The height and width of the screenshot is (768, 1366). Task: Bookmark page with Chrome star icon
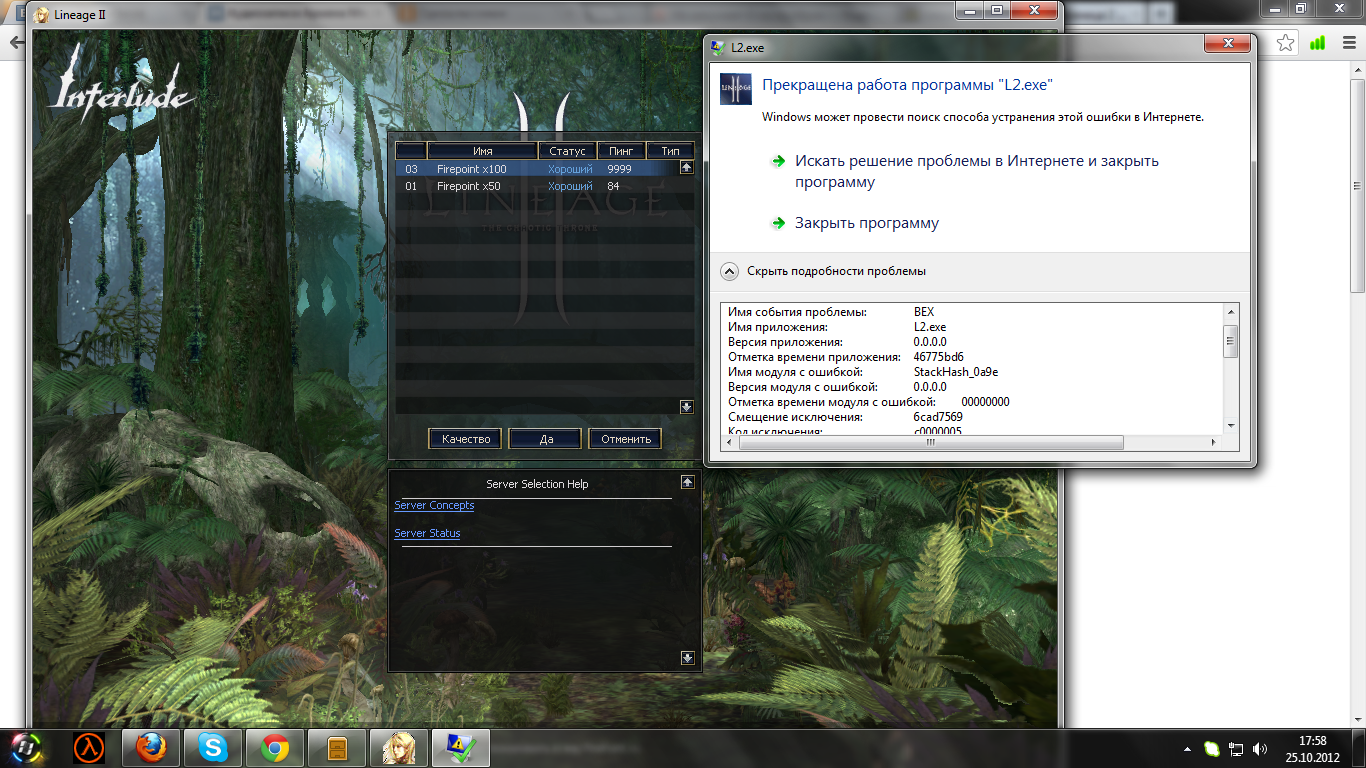pos(1286,43)
